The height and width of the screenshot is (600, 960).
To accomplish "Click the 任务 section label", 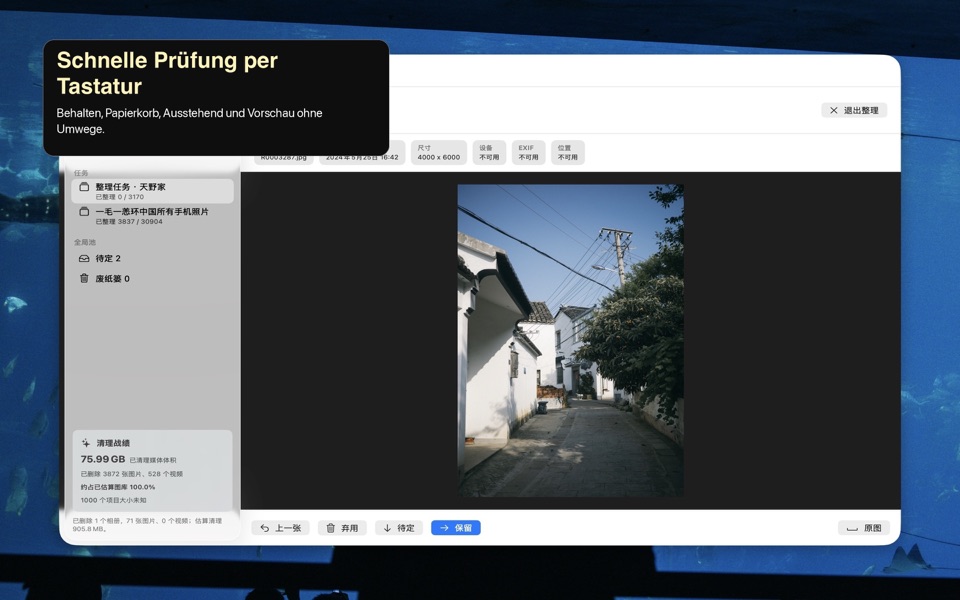I will coord(81,173).
